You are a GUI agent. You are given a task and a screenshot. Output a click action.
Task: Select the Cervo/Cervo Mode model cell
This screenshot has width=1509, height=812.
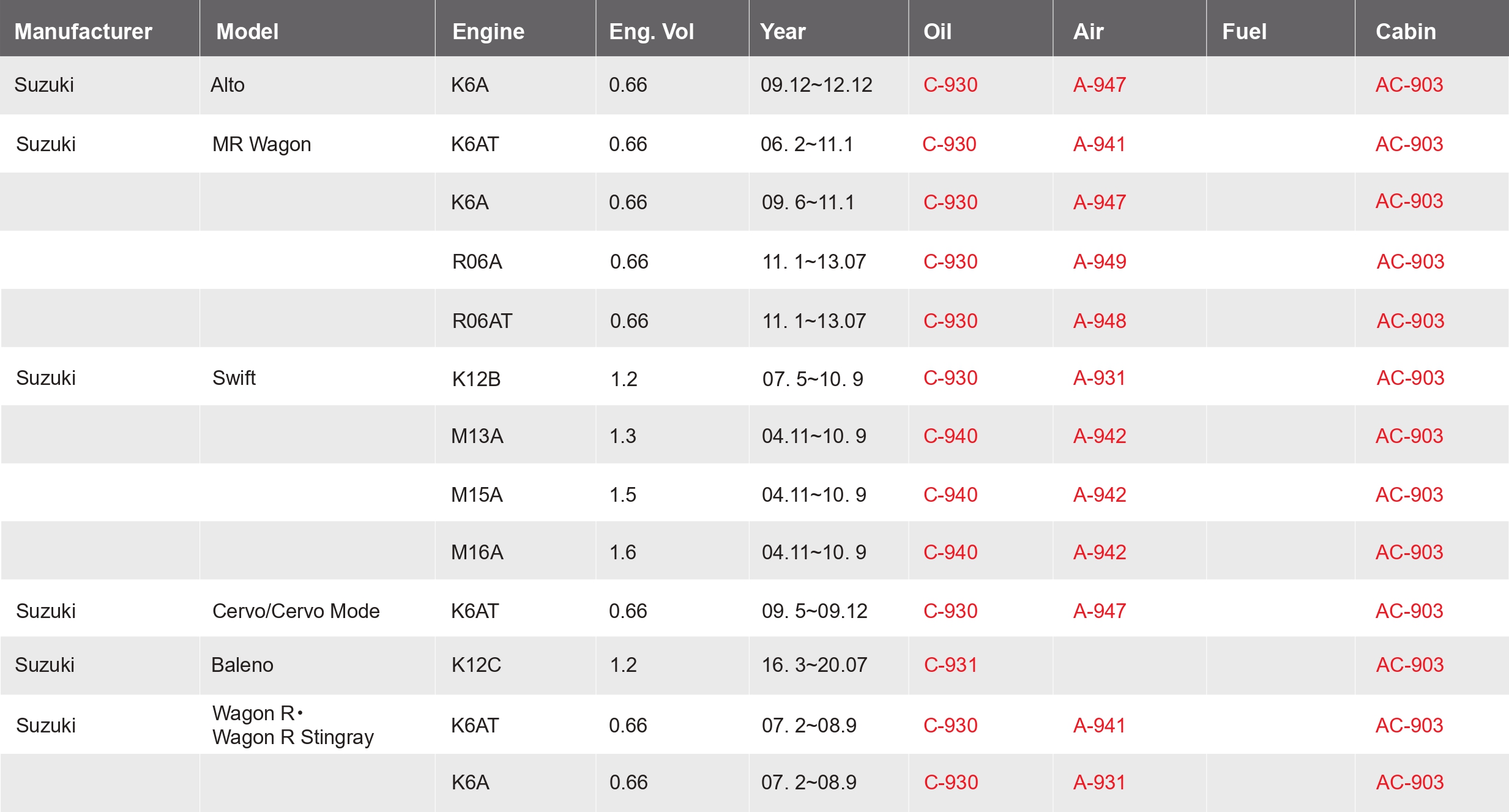[x=296, y=611]
